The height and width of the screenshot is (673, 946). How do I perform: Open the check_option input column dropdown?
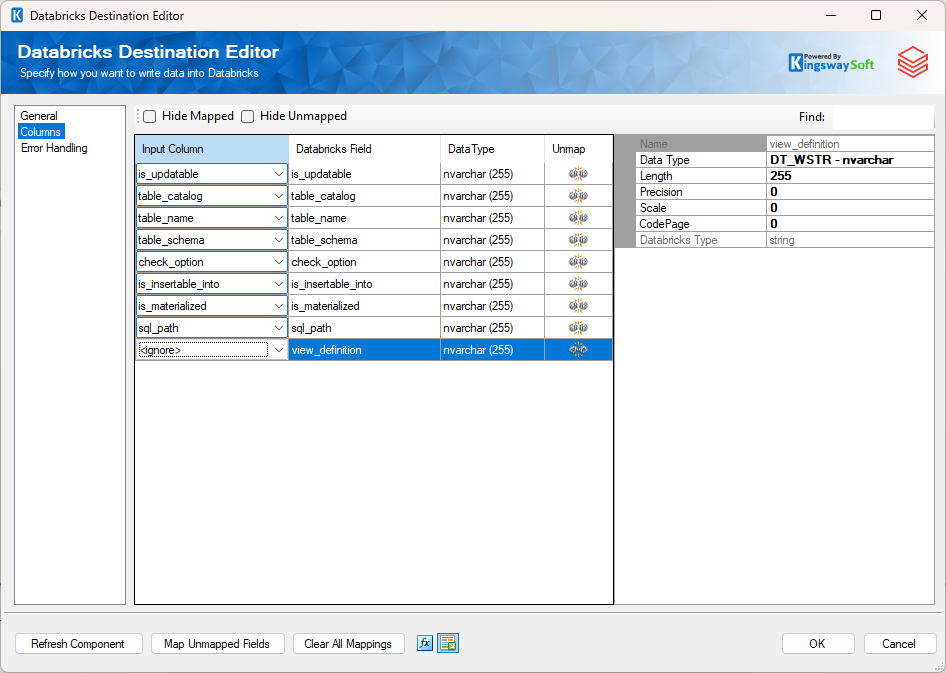point(278,262)
